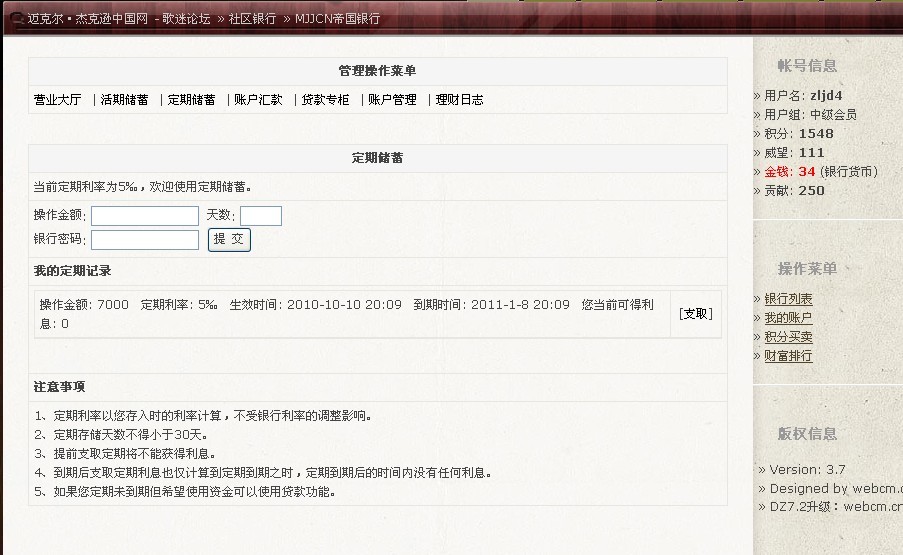Open 我的账户 sidebar link
Image resolution: width=903 pixels, height=555 pixels.
[x=788, y=318]
